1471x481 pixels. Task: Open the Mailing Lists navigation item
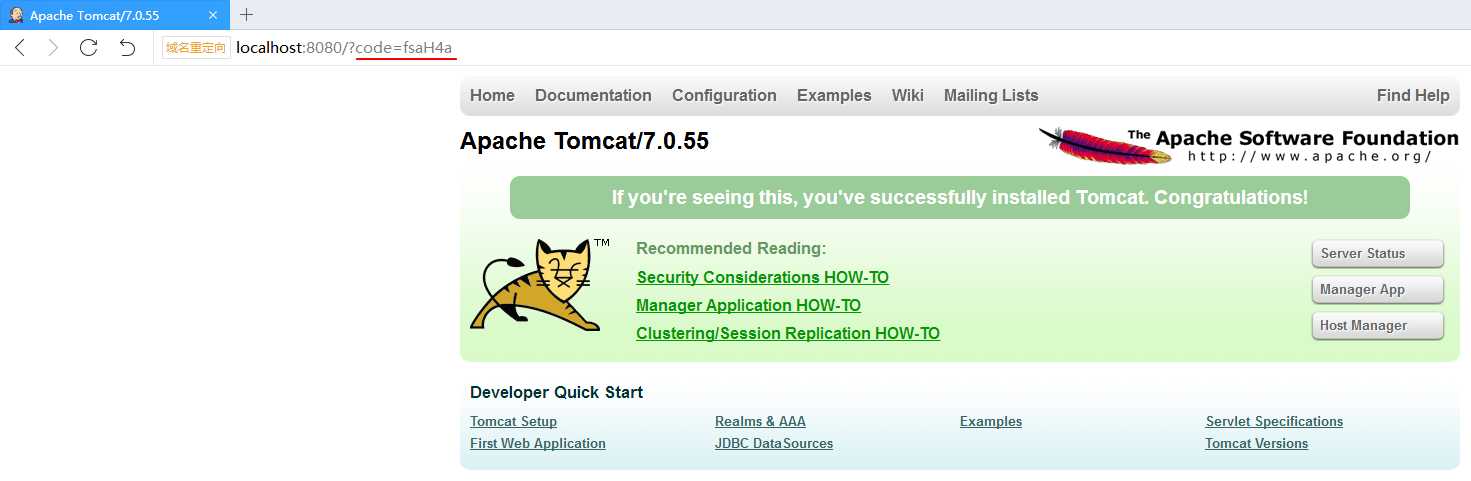coord(991,95)
